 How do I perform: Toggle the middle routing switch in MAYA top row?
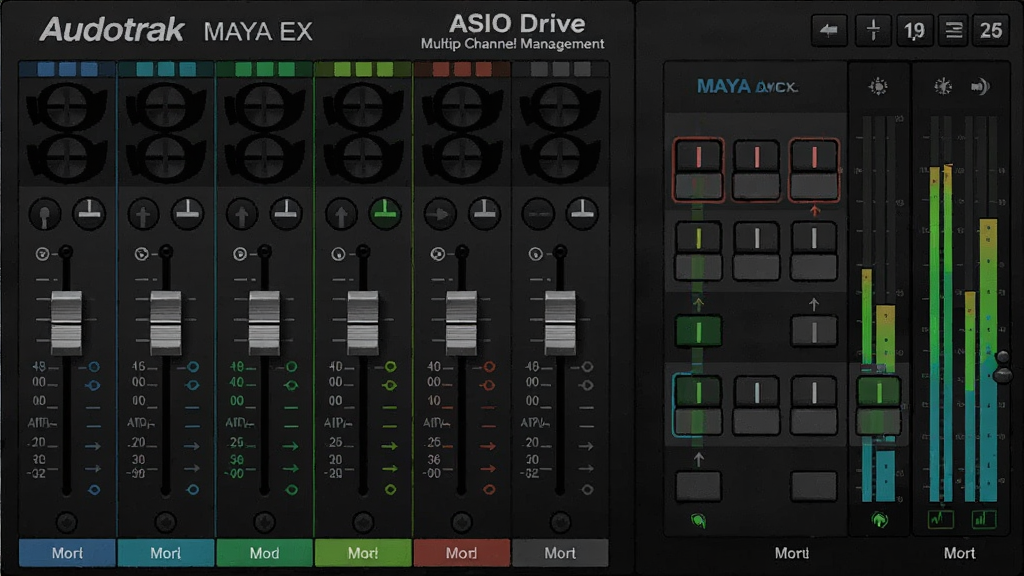[x=756, y=169]
